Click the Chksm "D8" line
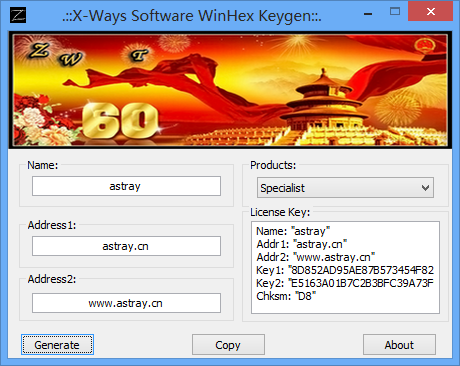Screen dimensions: 460x366 286,296
